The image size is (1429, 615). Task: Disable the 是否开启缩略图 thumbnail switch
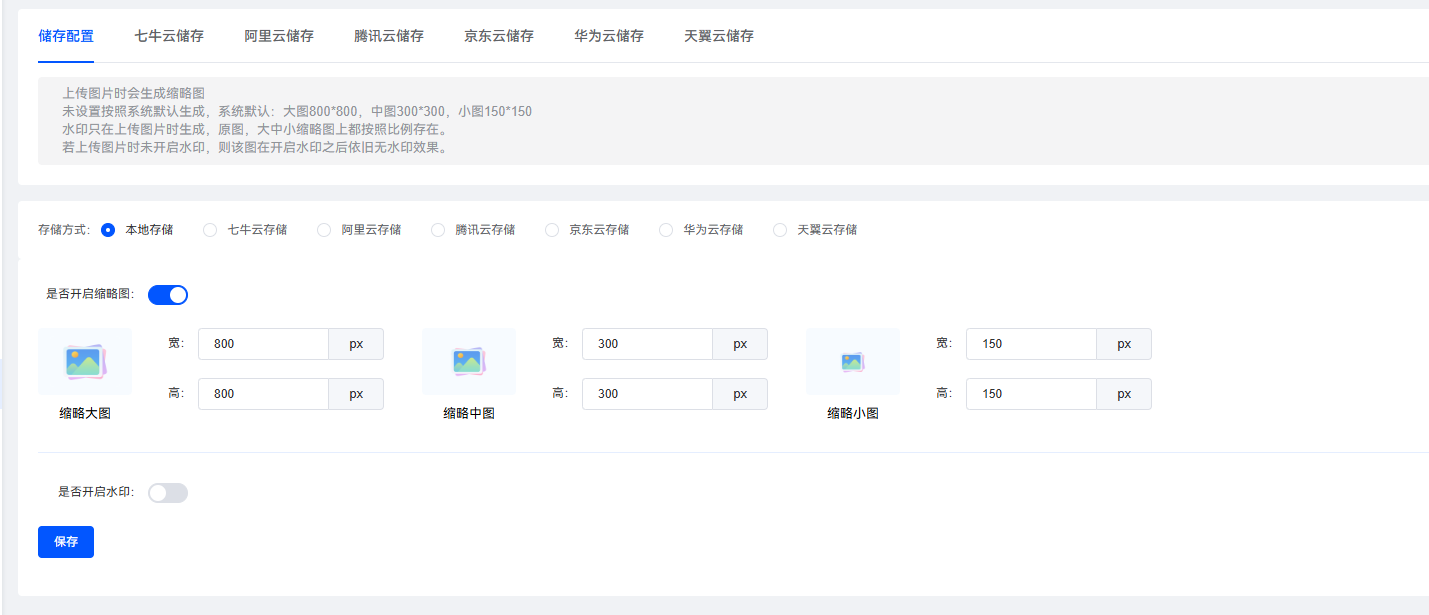click(x=168, y=295)
